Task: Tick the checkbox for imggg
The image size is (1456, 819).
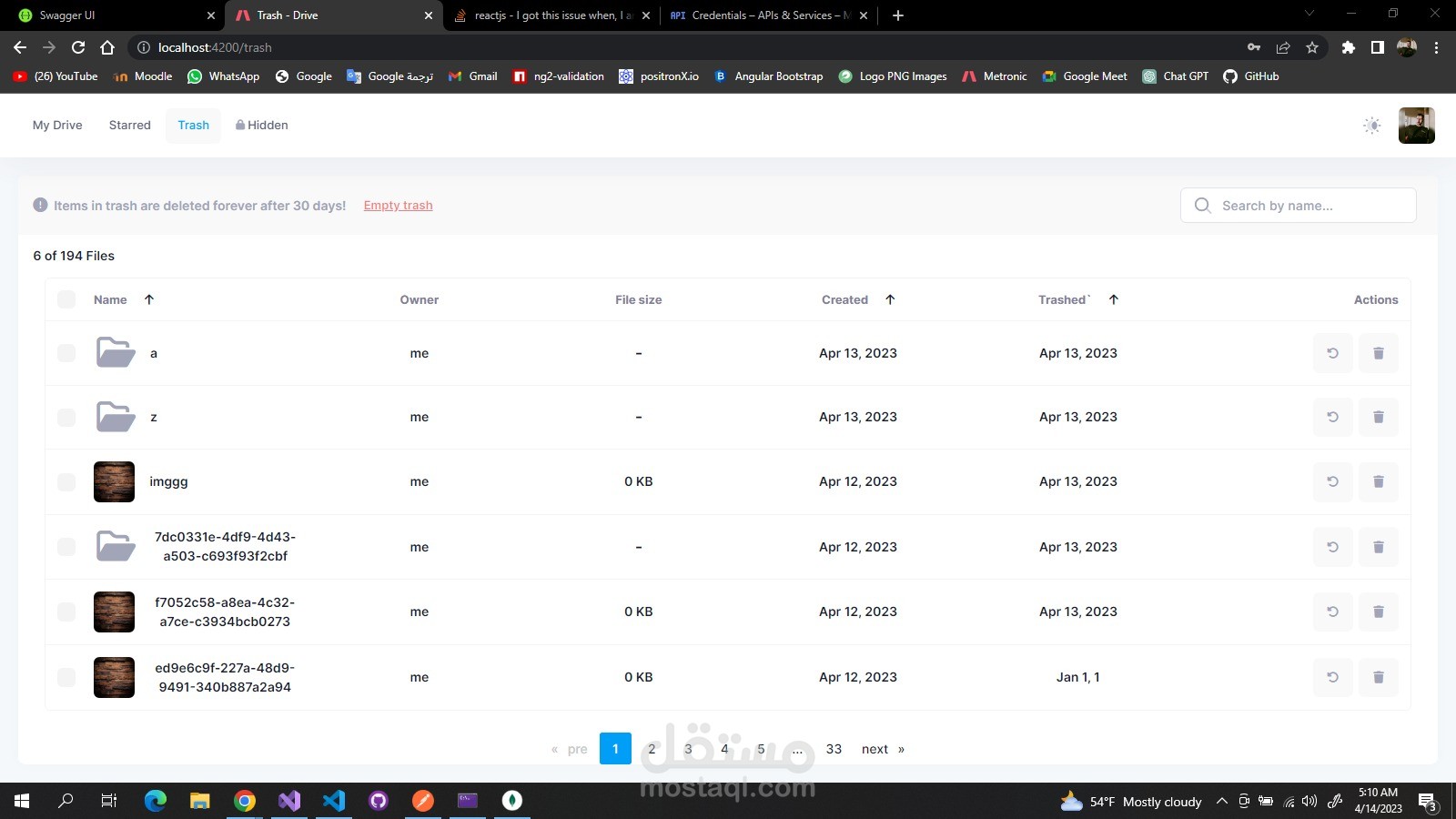Action: (66, 481)
